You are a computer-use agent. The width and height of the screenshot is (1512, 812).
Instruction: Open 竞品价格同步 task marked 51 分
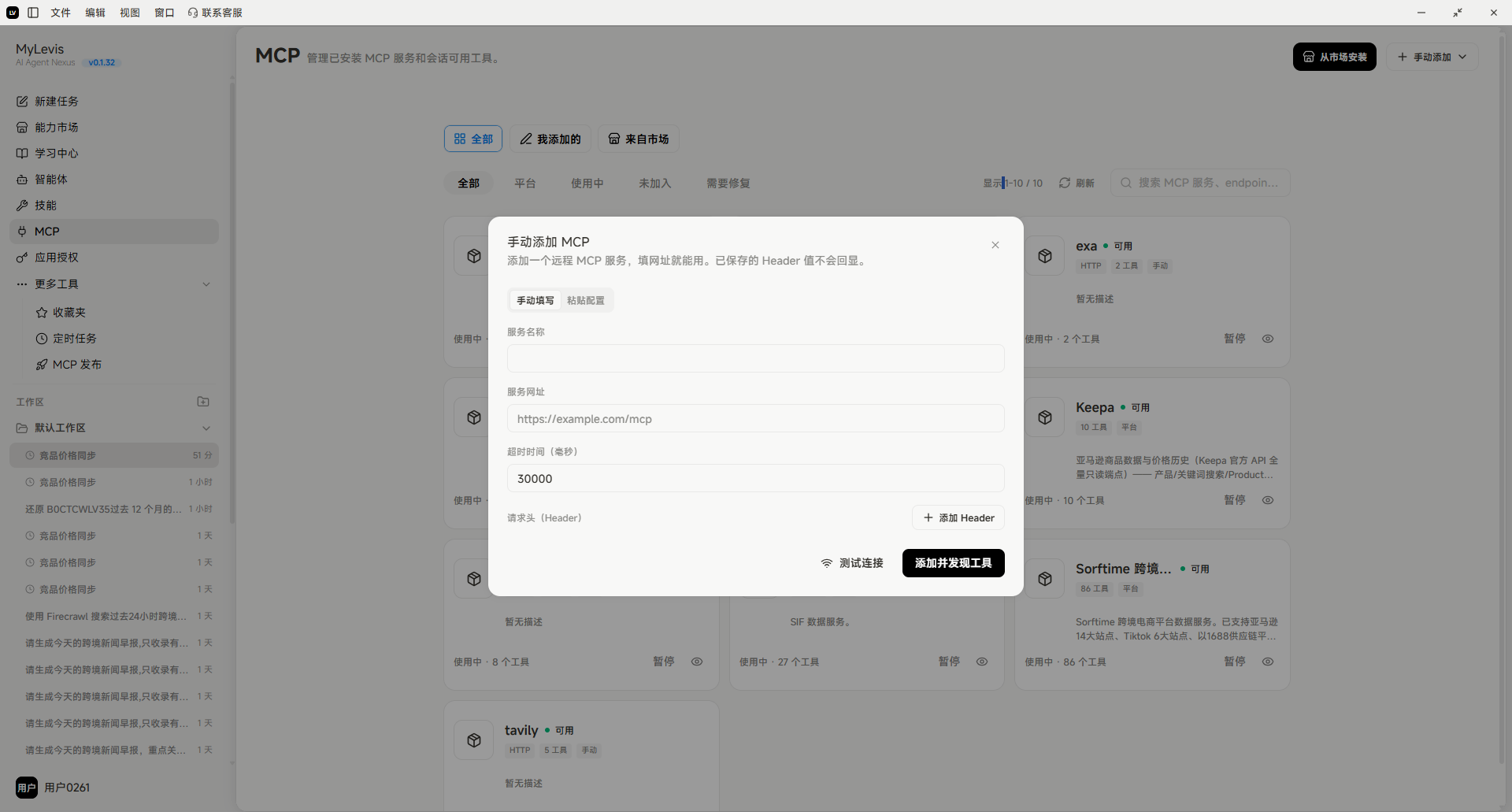click(x=114, y=455)
